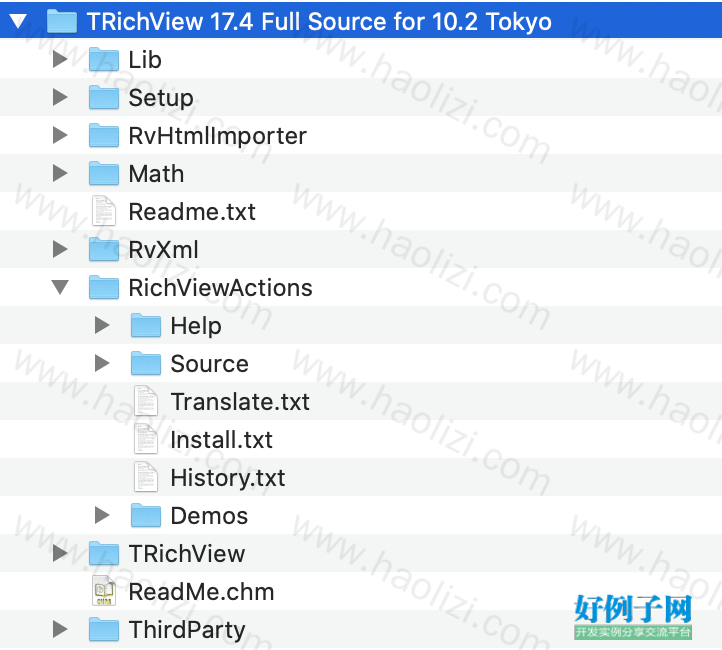Click the History.txt document icon

tap(146, 477)
